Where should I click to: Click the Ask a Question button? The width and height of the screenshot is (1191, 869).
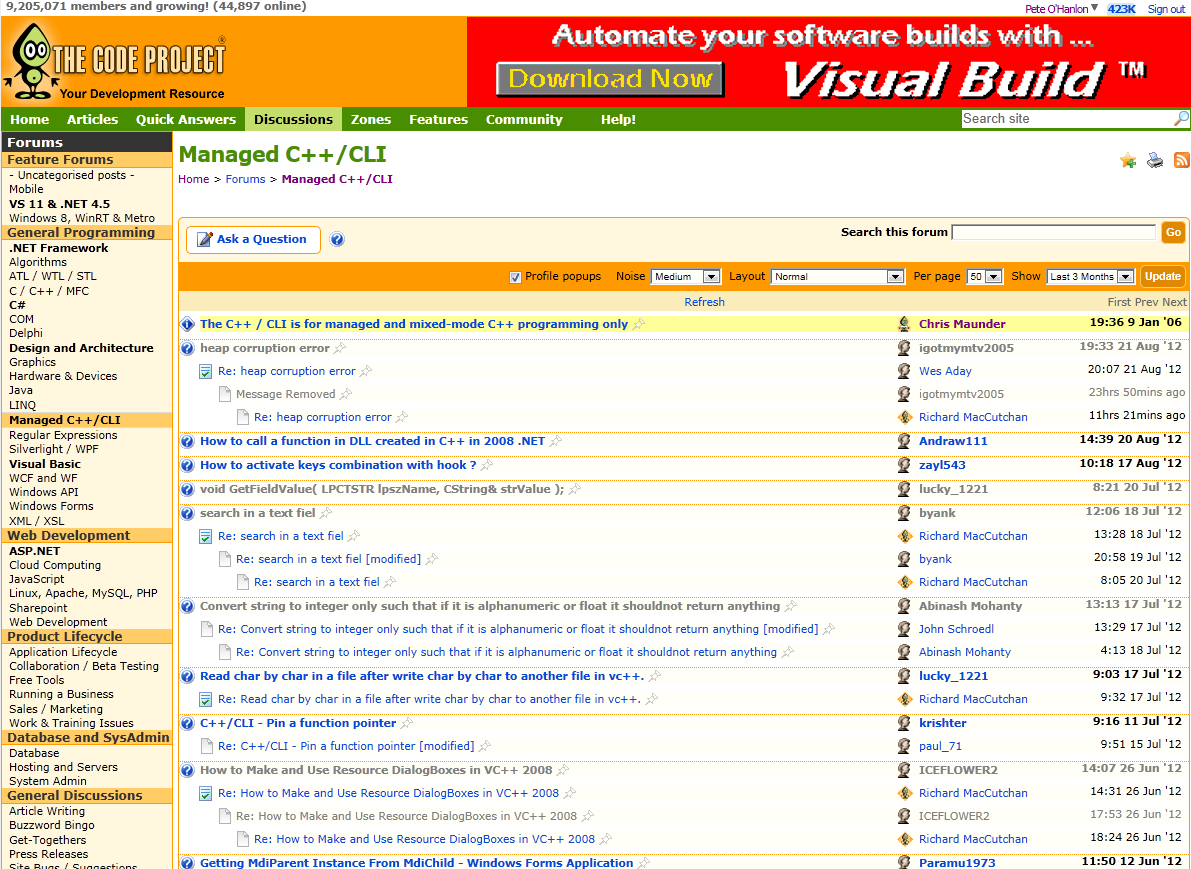253,239
